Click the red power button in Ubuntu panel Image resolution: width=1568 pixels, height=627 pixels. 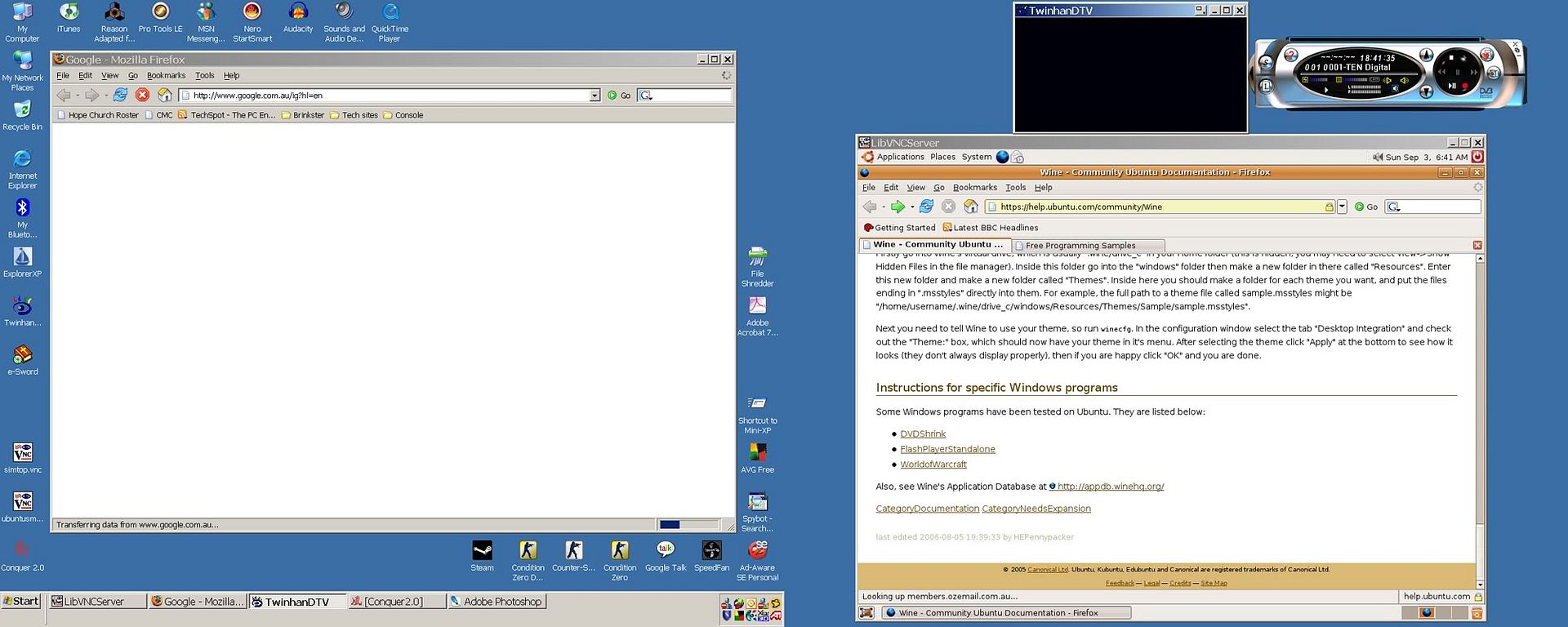1477,157
